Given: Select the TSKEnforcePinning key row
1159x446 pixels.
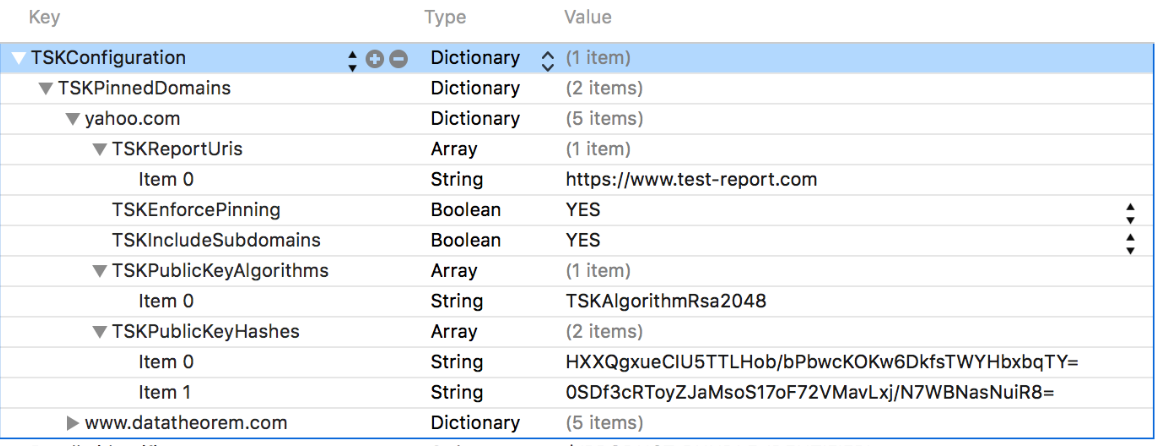Looking at the screenshot, I should (196, 210).
